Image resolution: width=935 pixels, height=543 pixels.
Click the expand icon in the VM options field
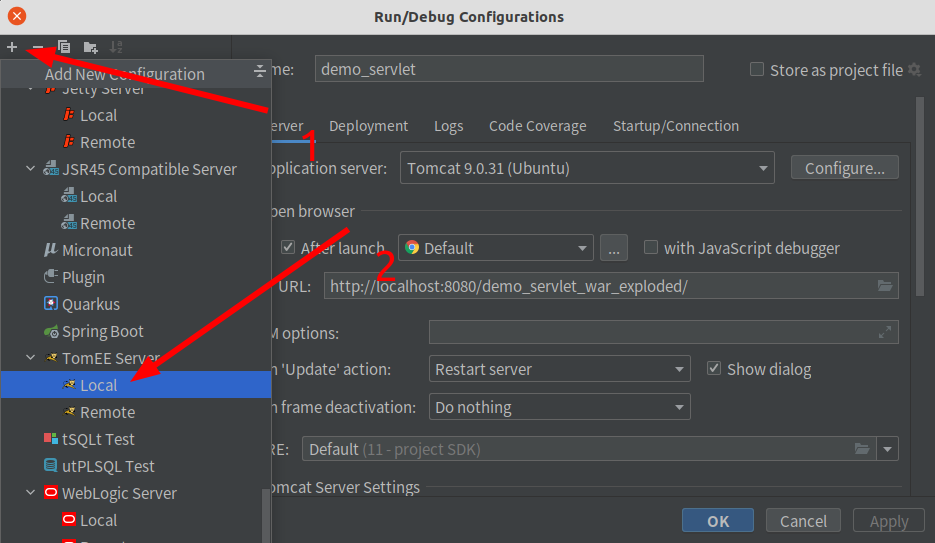tap(885, 332)
